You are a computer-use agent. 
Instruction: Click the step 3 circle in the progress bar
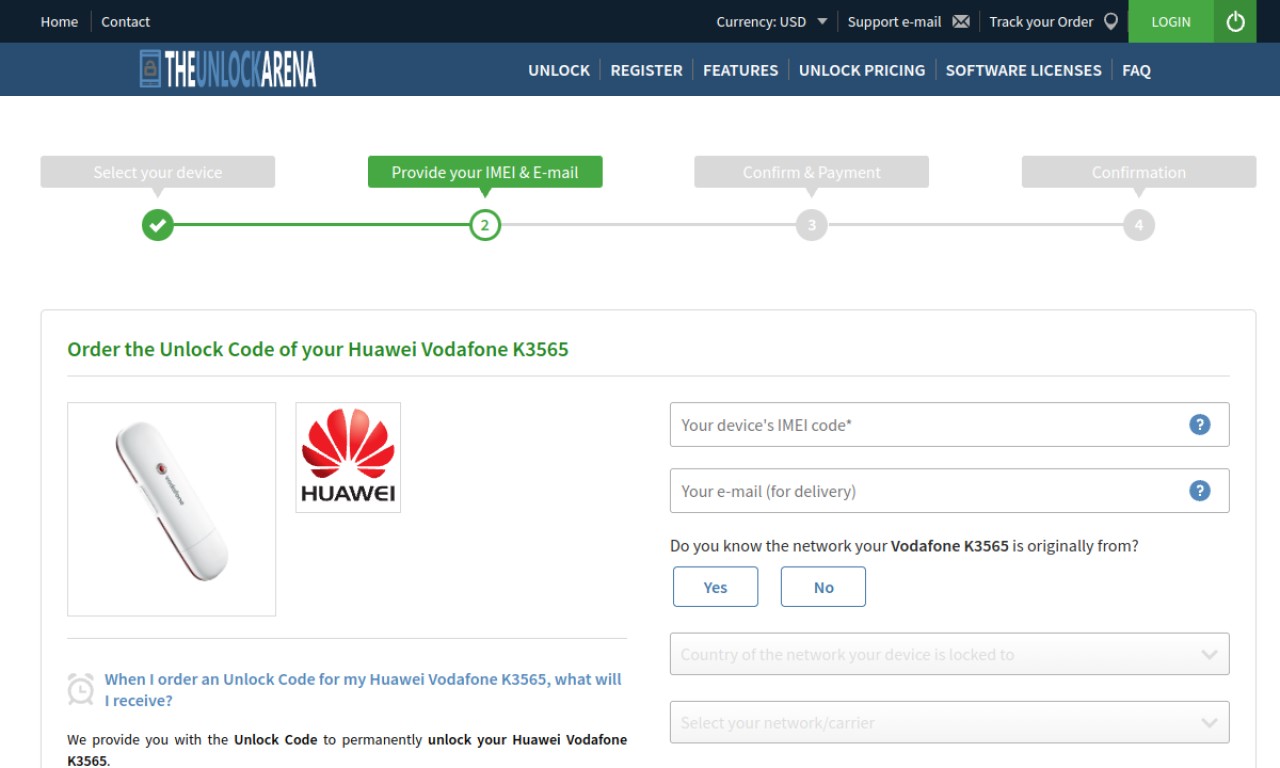(812, 225)
